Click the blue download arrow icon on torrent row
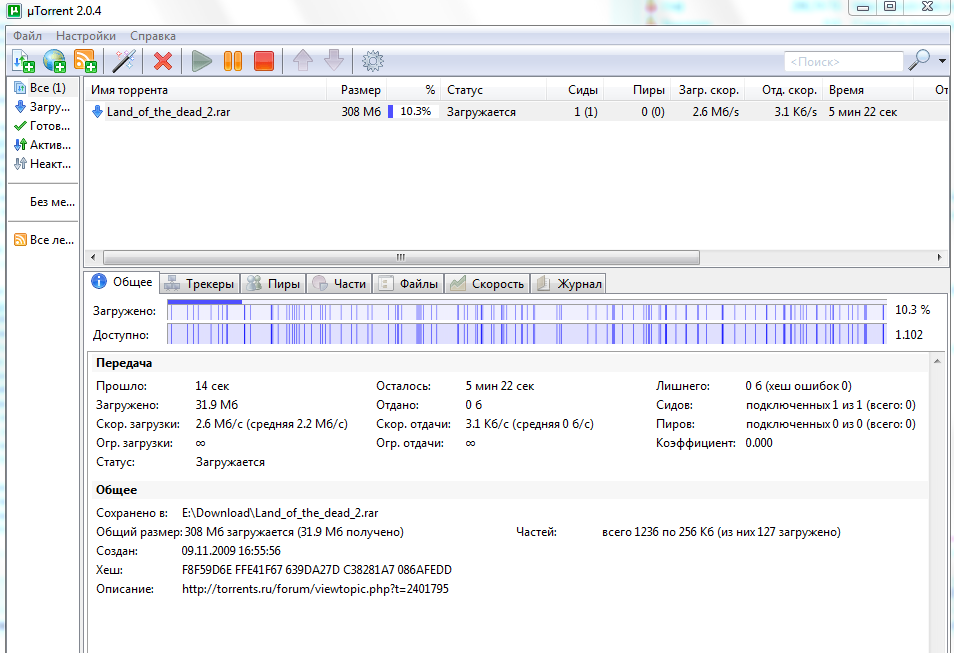954x653 pixels. coord(97,112)
